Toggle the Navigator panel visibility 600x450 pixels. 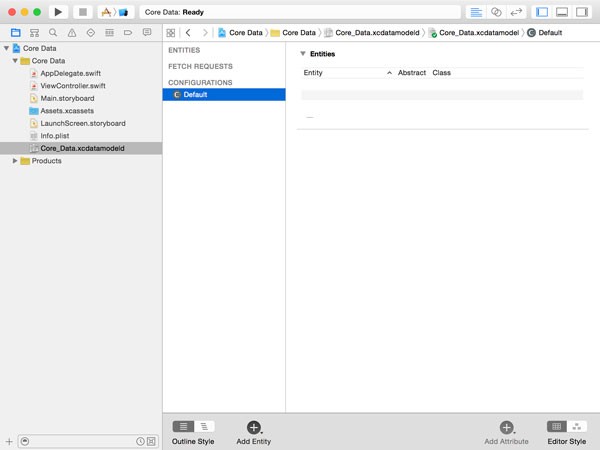(542, 12)
